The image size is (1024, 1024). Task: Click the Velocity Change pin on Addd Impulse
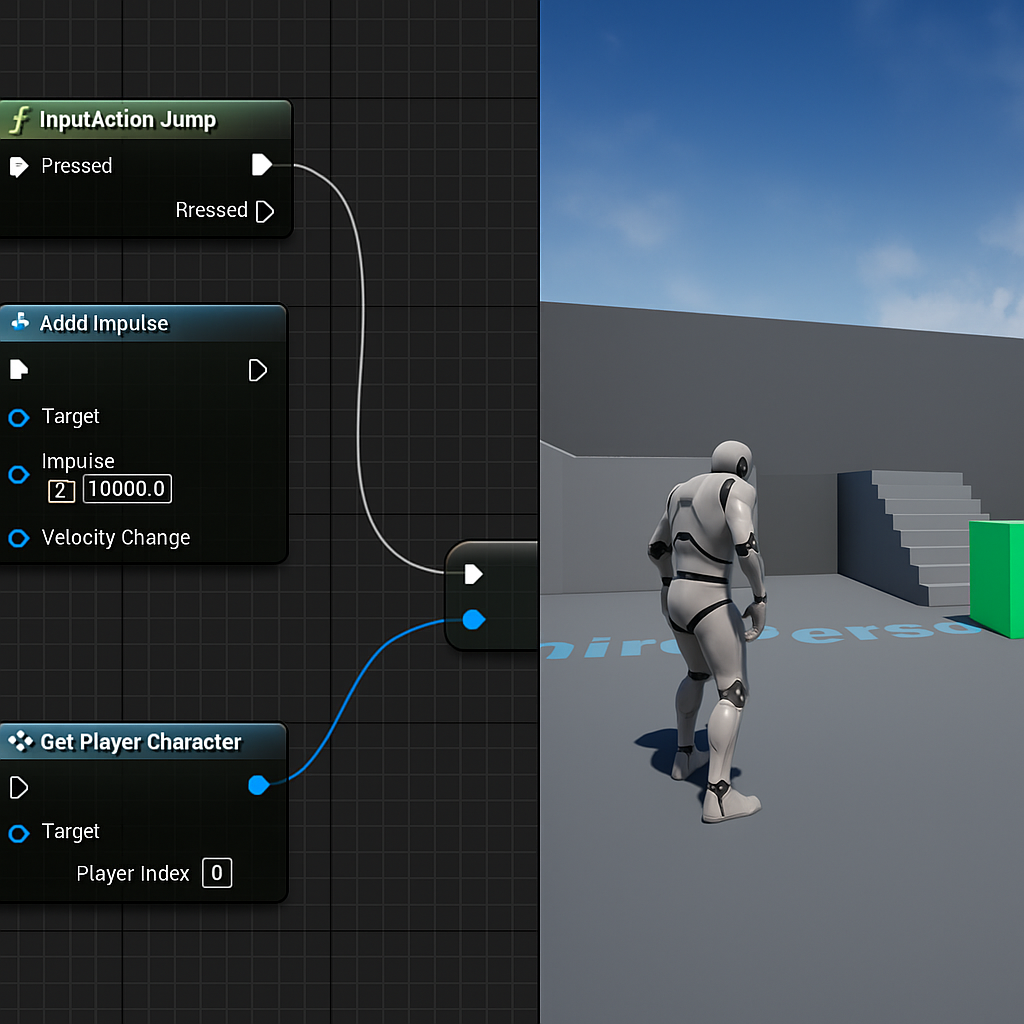coord(17,538)
